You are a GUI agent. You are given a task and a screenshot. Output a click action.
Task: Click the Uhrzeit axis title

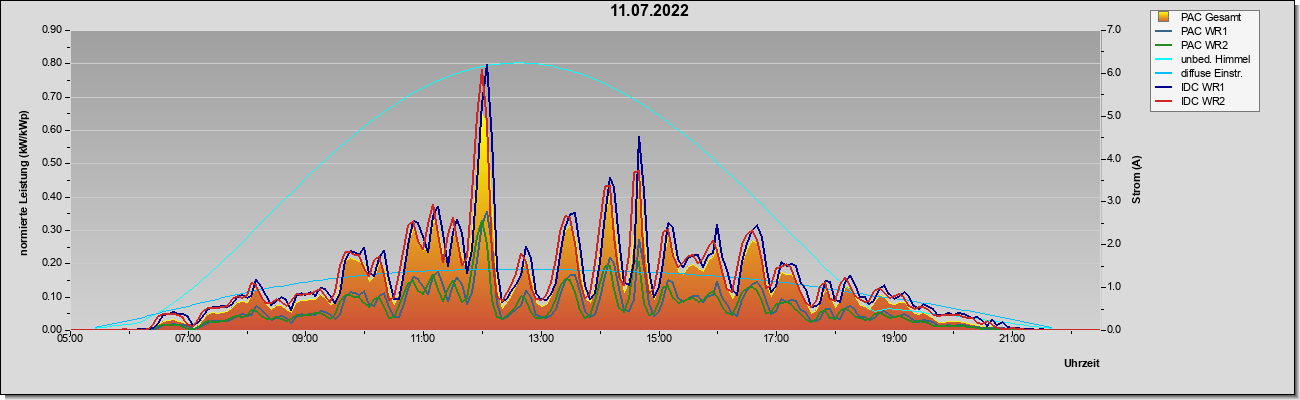1082,363
